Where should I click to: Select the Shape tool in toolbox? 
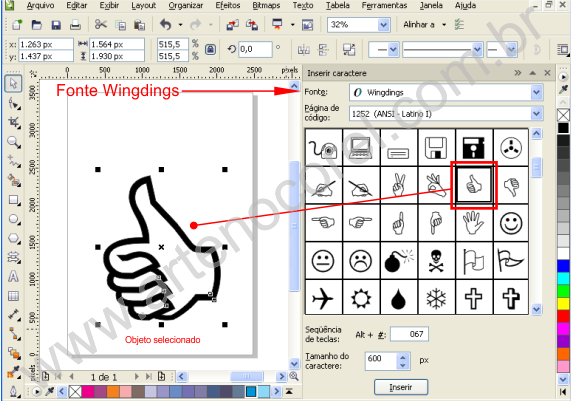[x=14, y=104]
